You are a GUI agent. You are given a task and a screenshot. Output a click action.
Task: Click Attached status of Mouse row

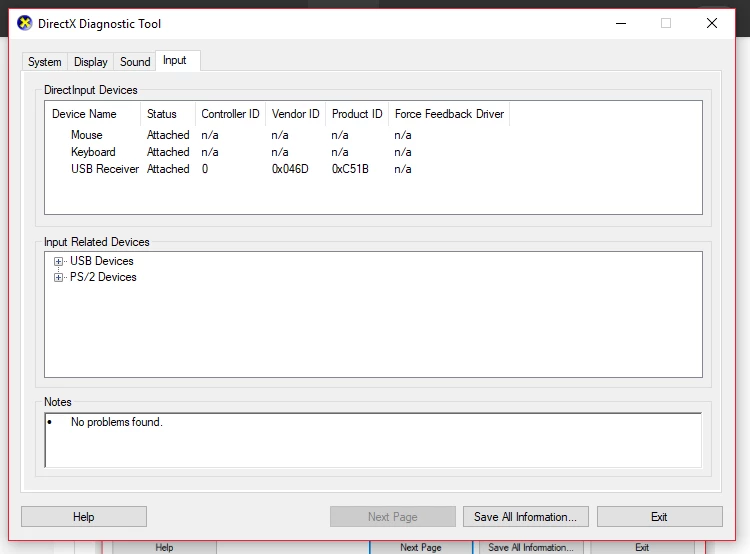pos(168,135)
